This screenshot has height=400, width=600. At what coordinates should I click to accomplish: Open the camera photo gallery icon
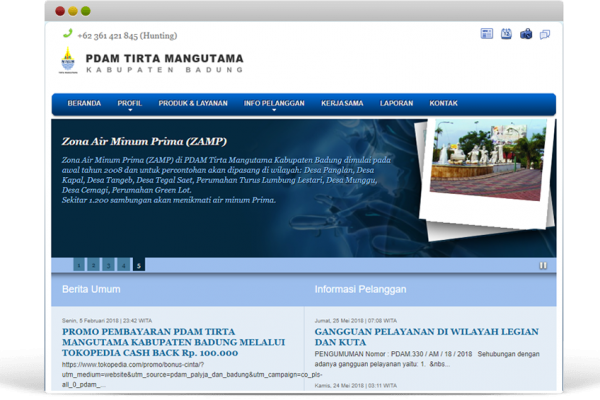pos(526,34)
